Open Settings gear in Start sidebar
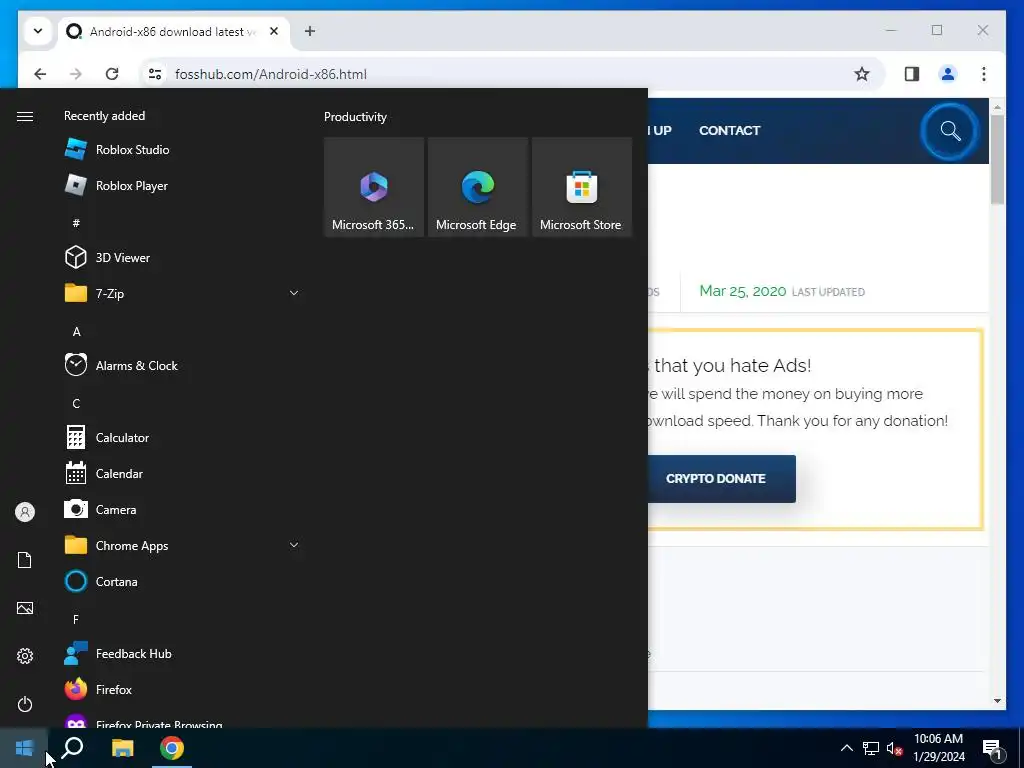Screen dimensions: 1024x768 [x=25, y=656]
